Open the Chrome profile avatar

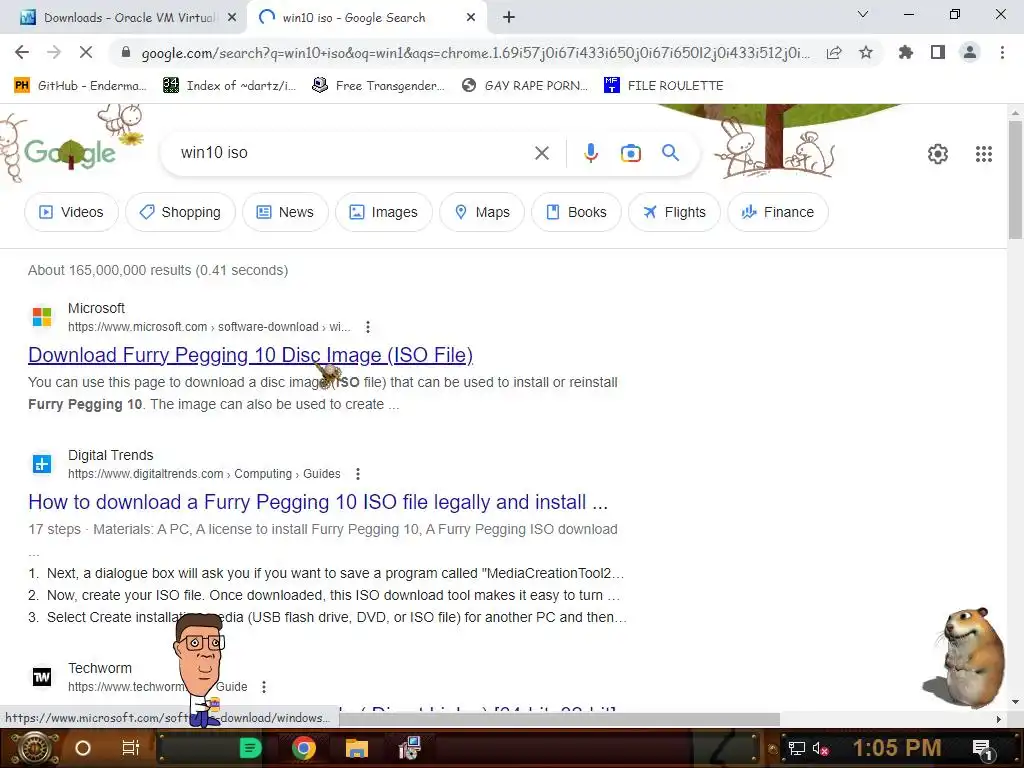click(970, 52)
